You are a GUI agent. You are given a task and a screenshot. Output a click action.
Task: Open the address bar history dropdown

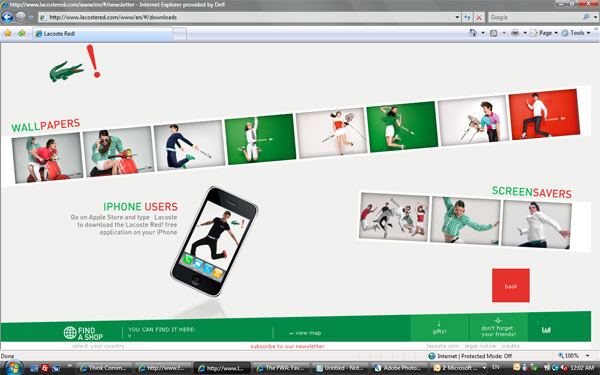pyautogui.click(x=457, y=17)
